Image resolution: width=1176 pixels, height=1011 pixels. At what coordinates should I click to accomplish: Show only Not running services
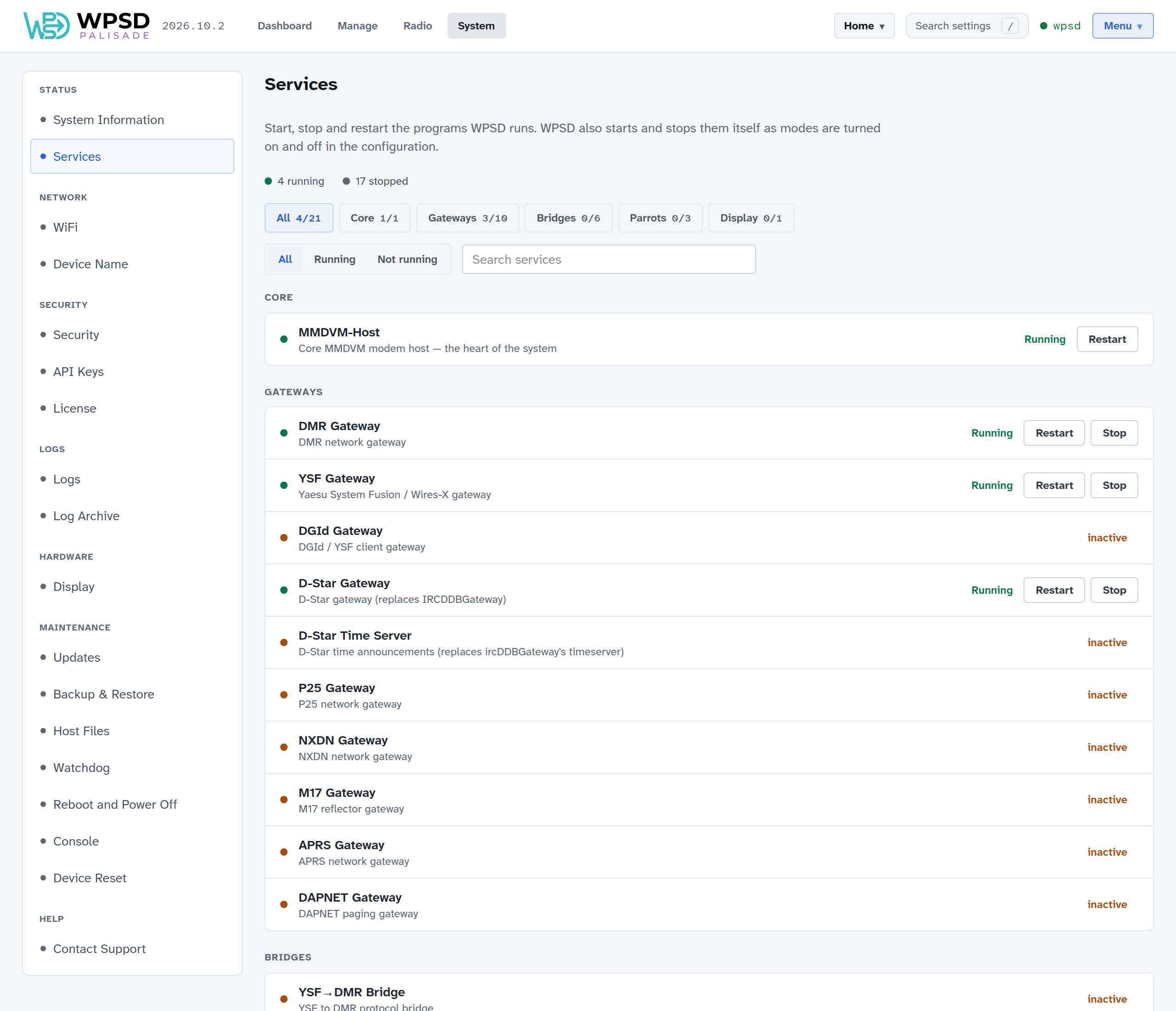point(407,260)
